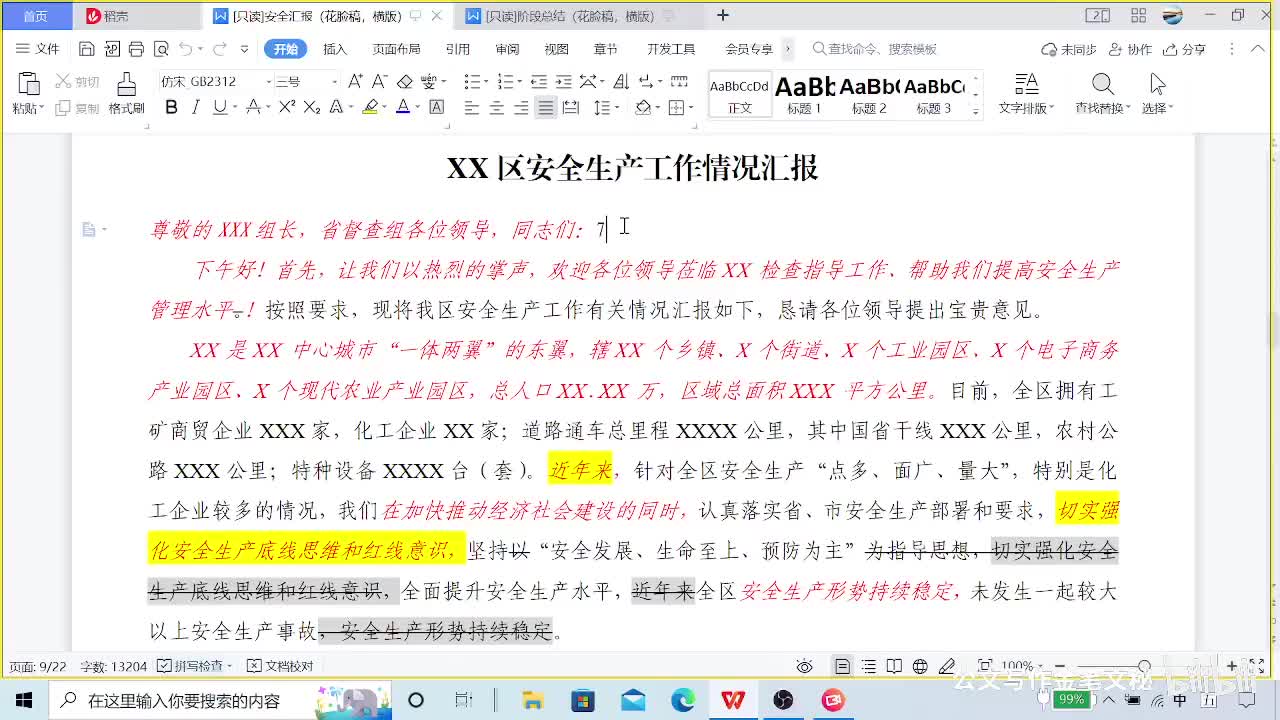Click the Undo arrow icon
The width and height of the screenshot is (1280, 720).
(186, 49)
